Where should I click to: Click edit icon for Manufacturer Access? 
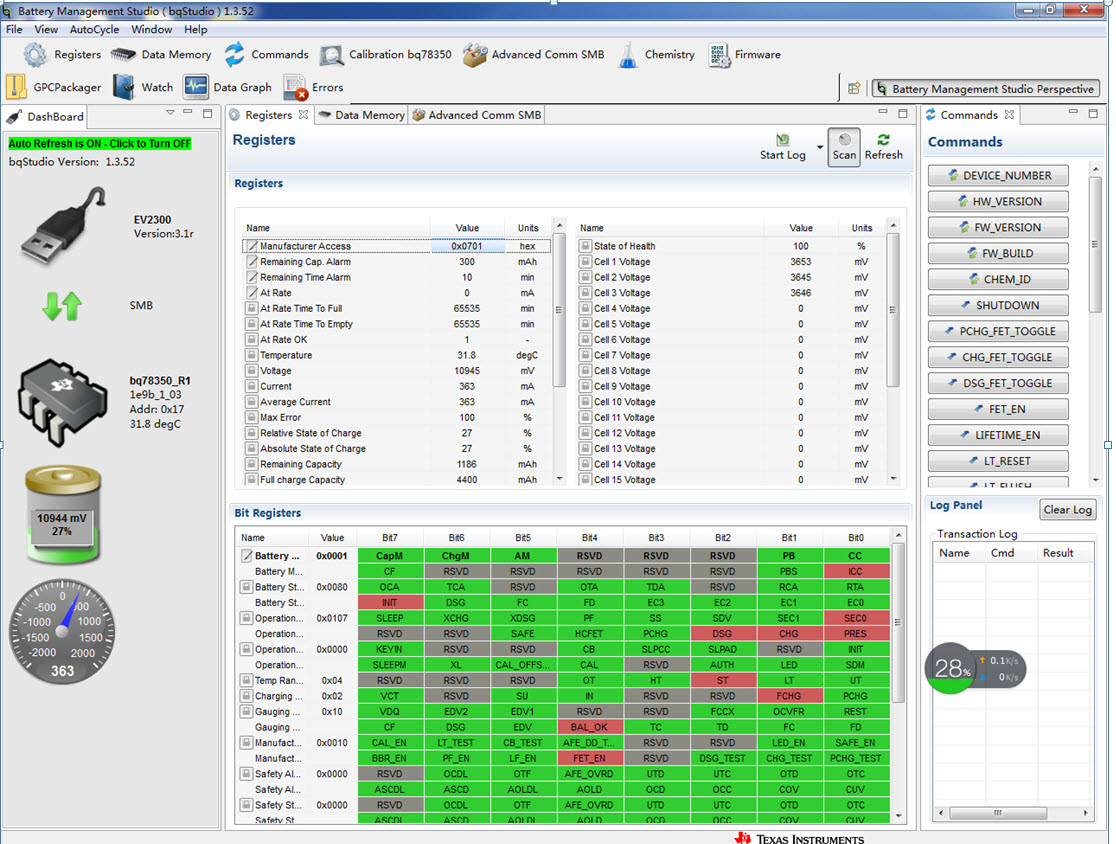(252, 246)
